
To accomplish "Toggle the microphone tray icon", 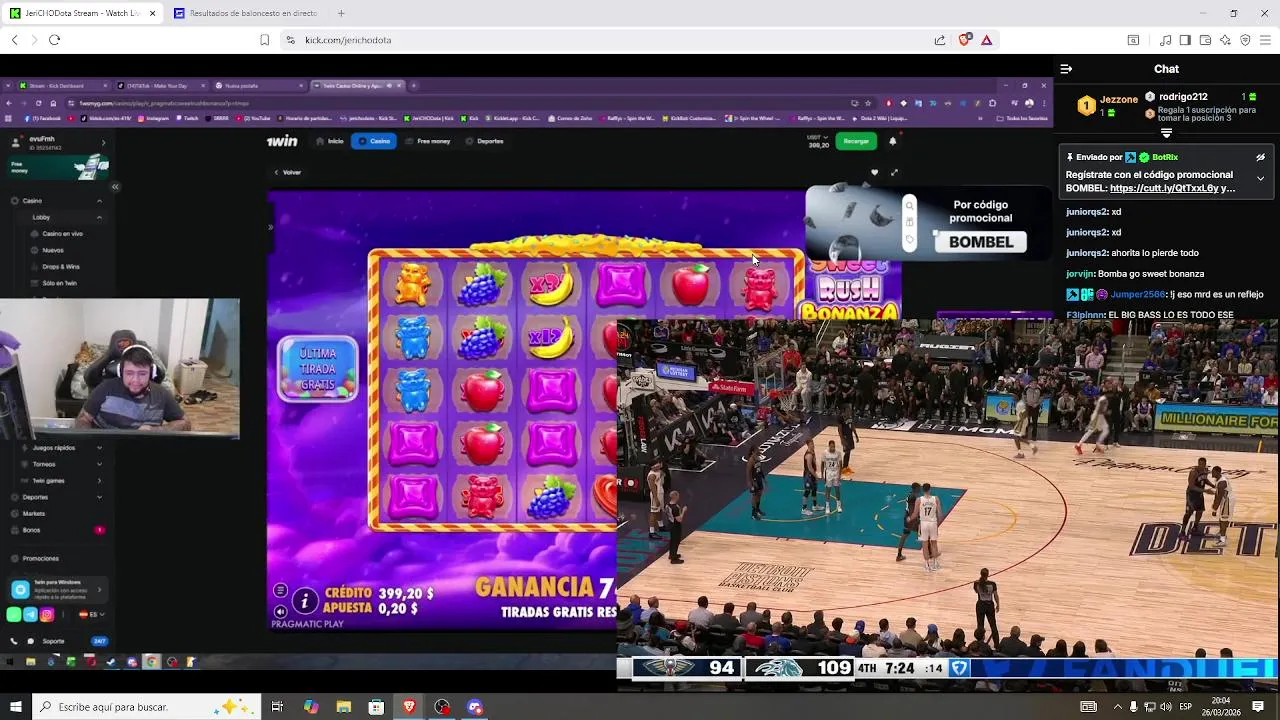I will (x=1133, y=707).
